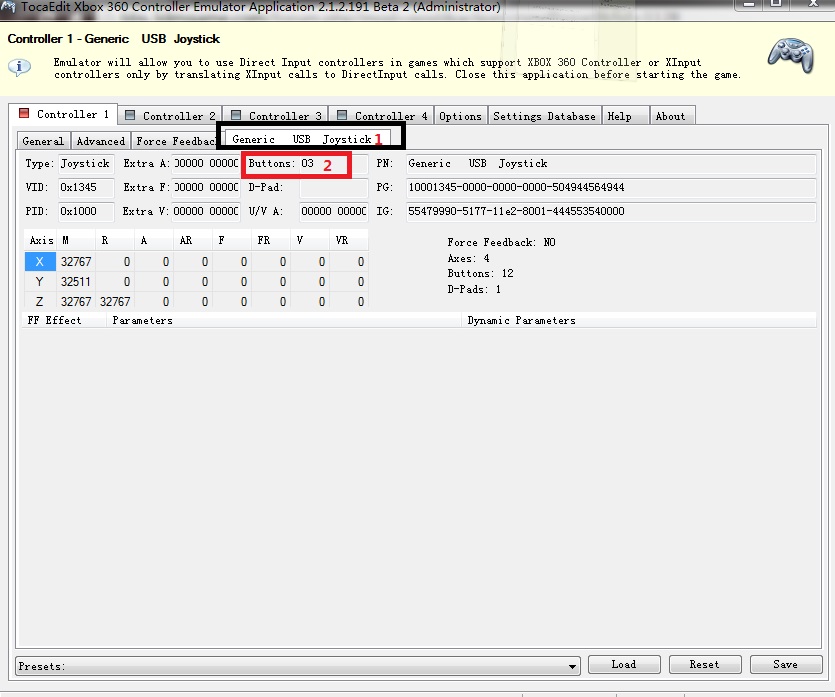Image resolution: width=835 pixels, height=697 pixels.
Task: Select the X axis row
Action: [196, 261]
